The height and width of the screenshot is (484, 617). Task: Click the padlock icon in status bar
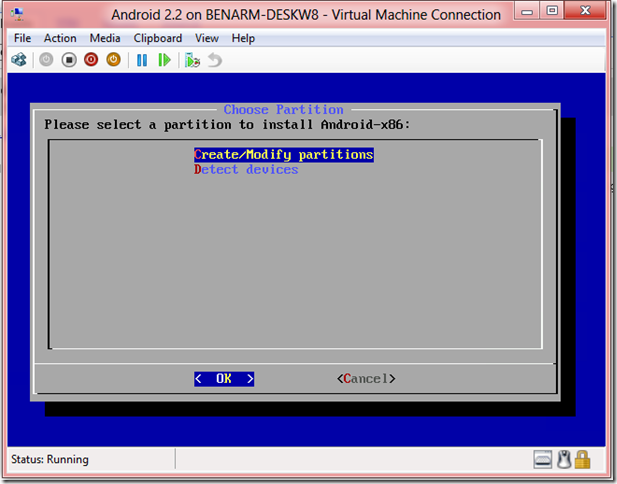[x=582, y=459]
